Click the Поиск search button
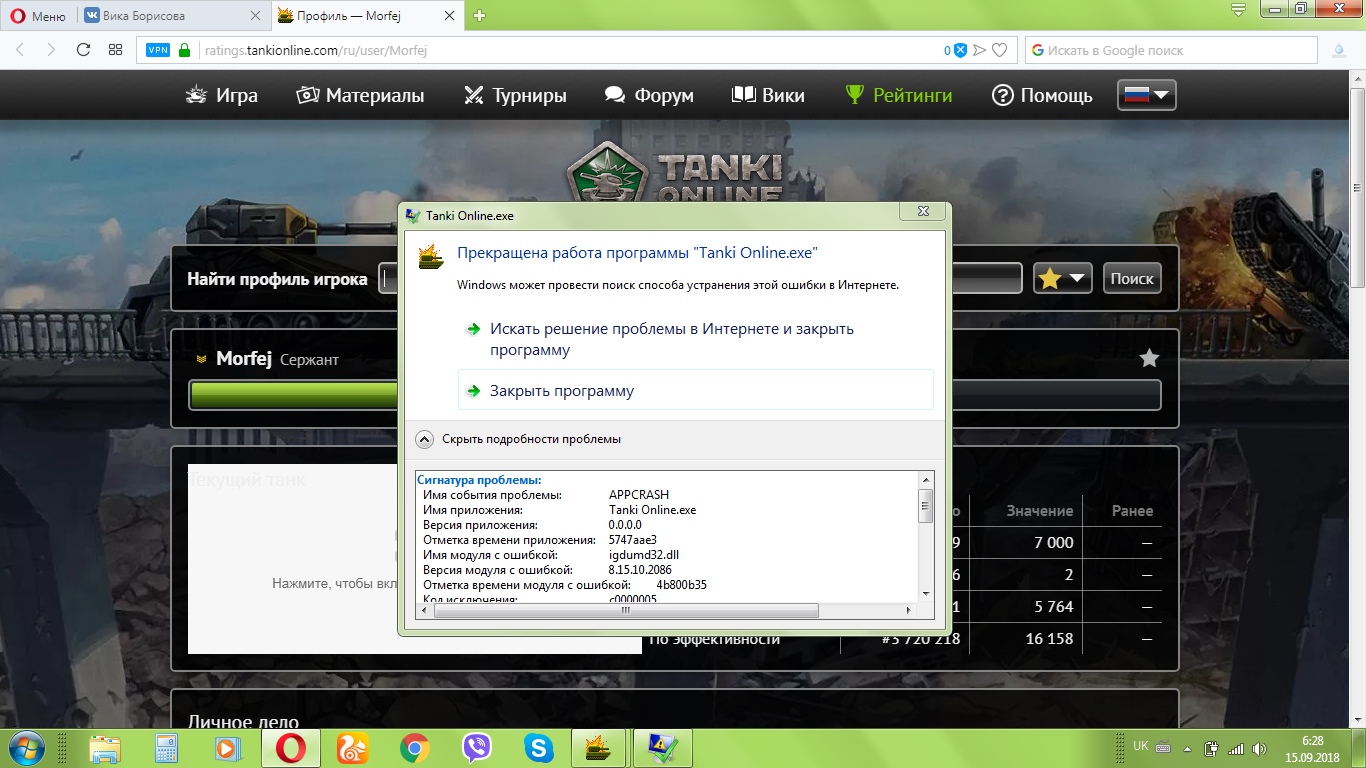This screenshot has height=768, width=1366. pos(1132,279)
